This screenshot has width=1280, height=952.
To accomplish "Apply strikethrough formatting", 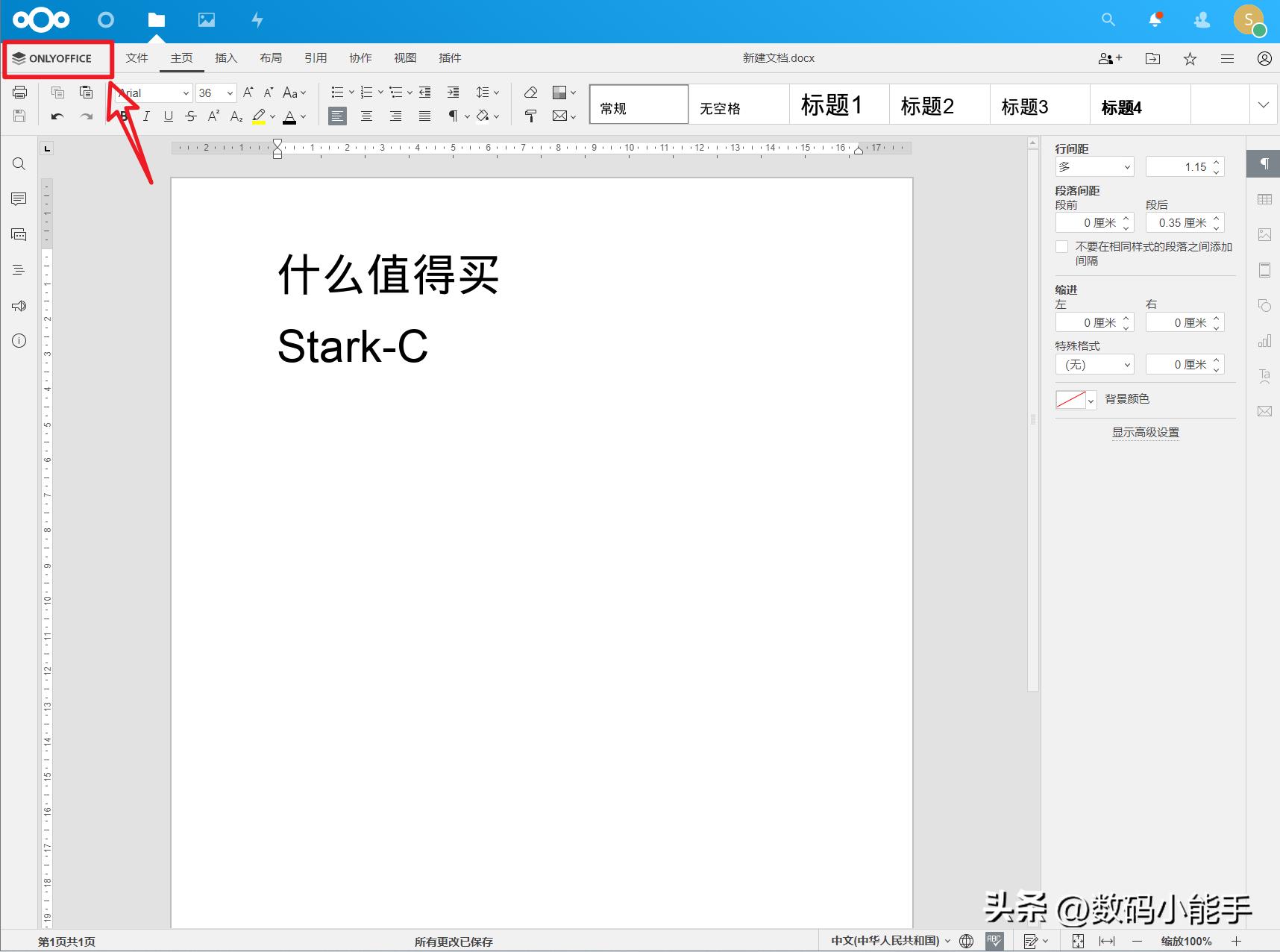I will click(x=191, y=116).
